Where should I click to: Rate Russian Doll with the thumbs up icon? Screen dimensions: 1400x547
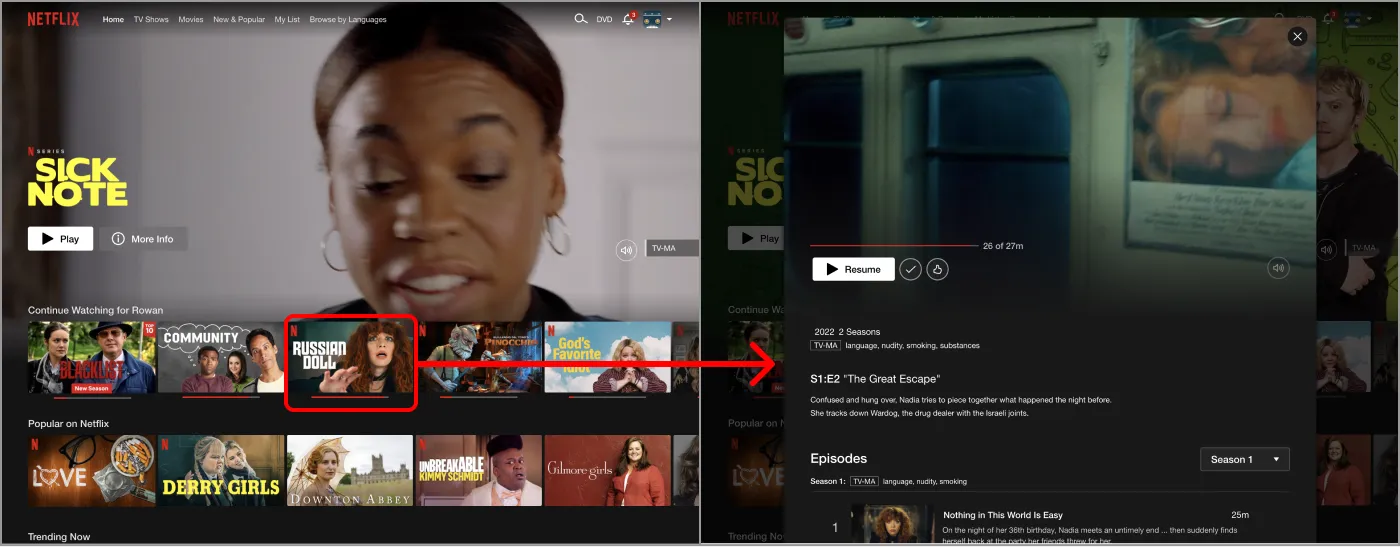pos(937,269)
